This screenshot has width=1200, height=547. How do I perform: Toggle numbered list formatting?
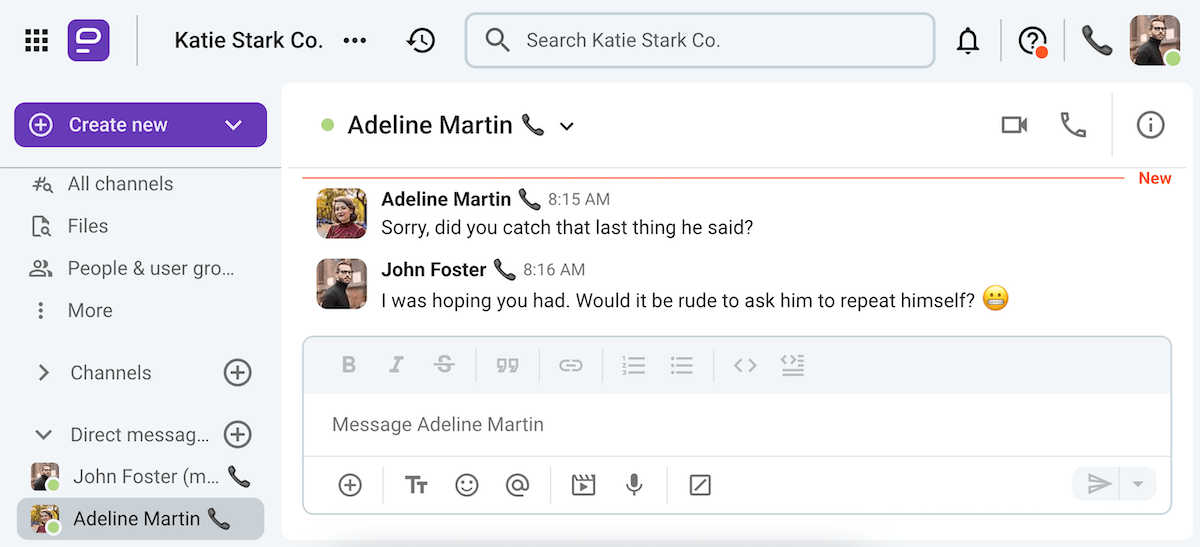(x=633, y=365)
